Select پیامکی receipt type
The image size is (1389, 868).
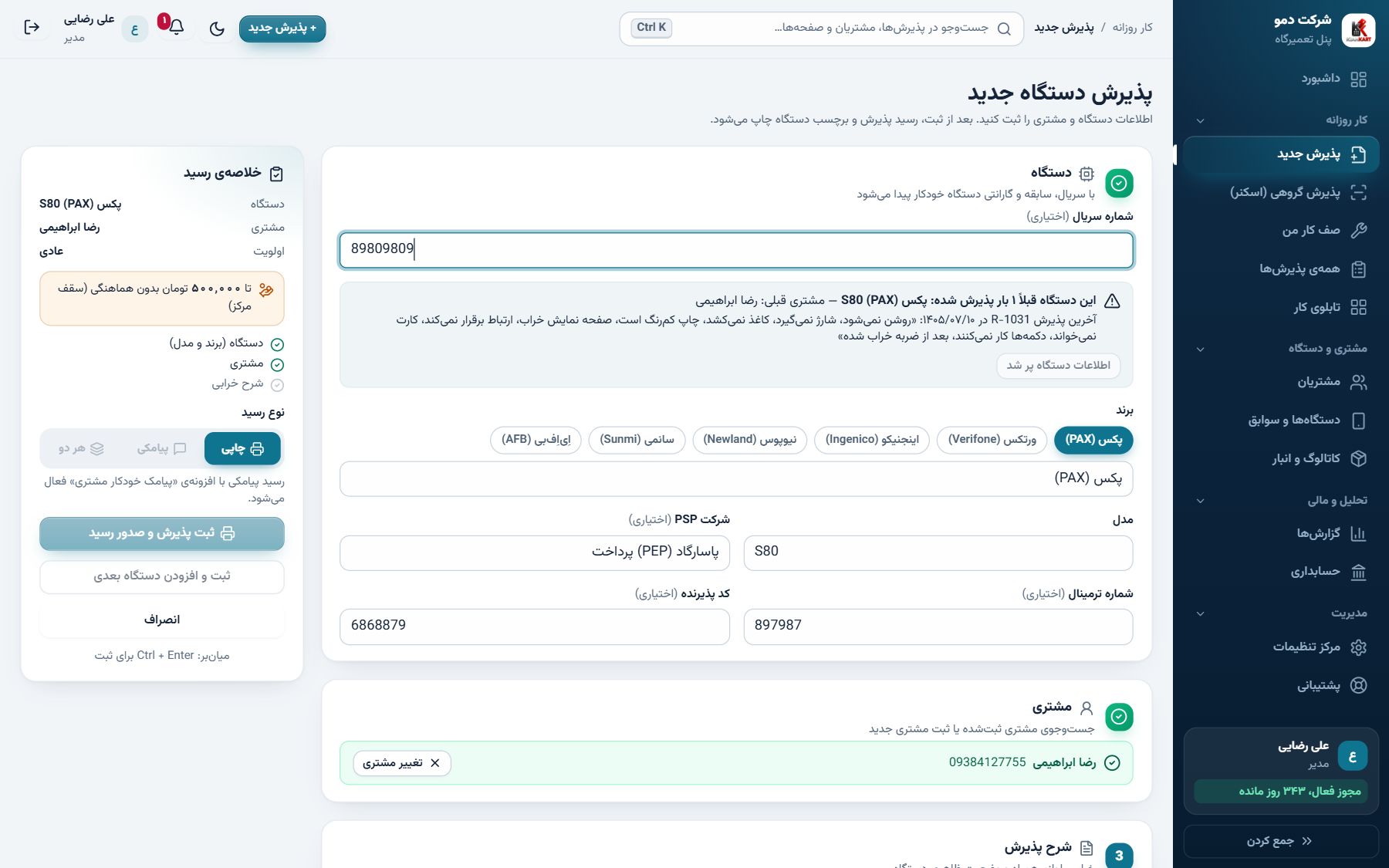pyautogui.click(x=161, y=448)
